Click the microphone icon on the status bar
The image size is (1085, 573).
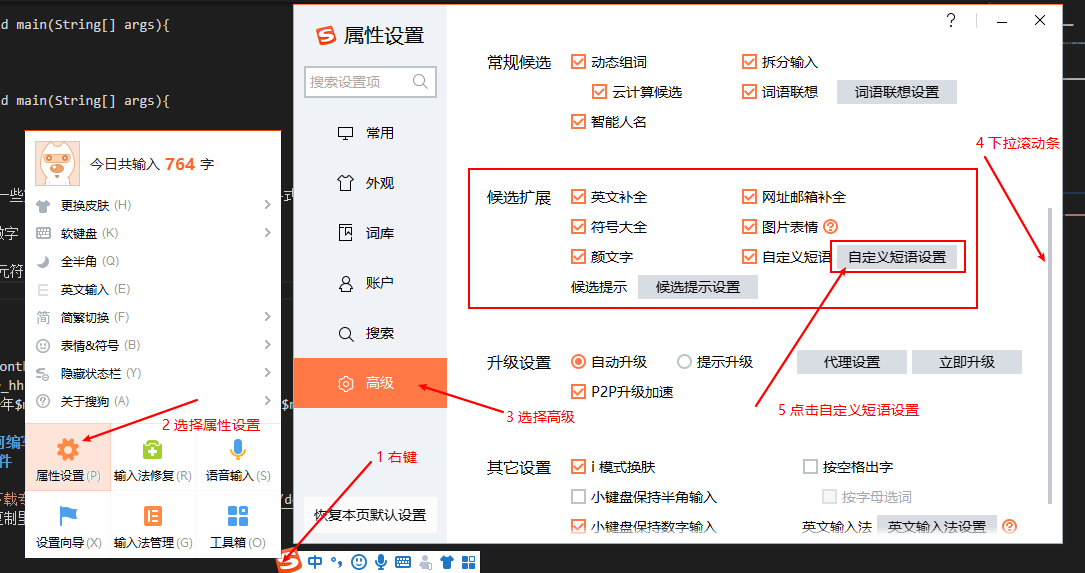pyautogui.click(x=381, y=562)
